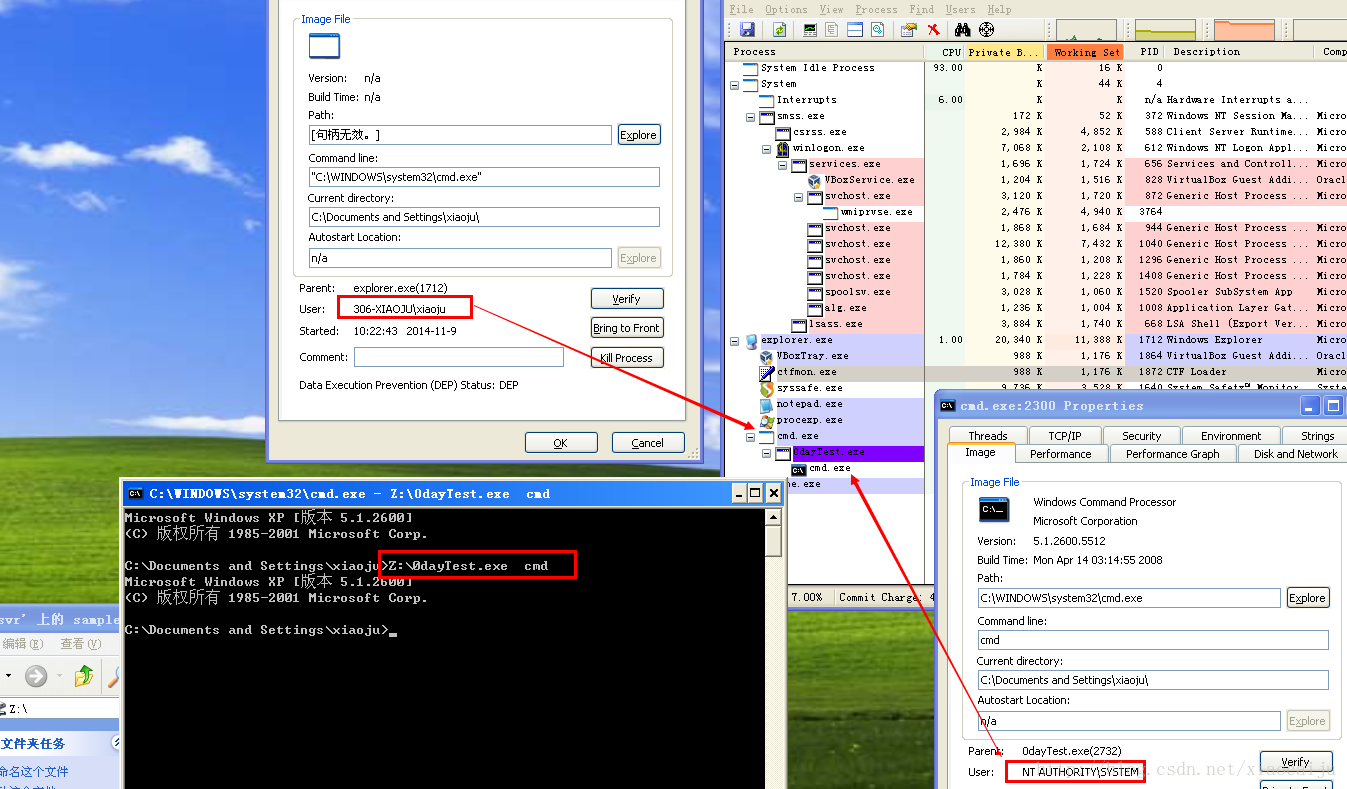The image size is (1347, 789).
Task: Click the command prompt scrollbar up arrow
Action: tap(774, 517)
